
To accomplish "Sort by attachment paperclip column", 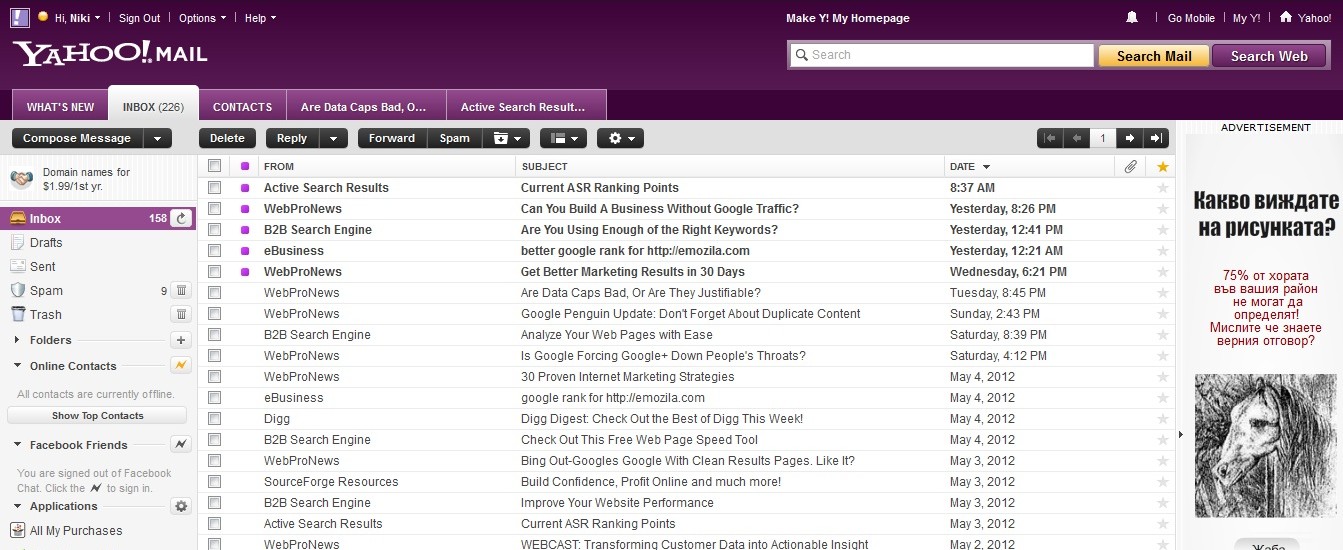I will point(1130,167).
